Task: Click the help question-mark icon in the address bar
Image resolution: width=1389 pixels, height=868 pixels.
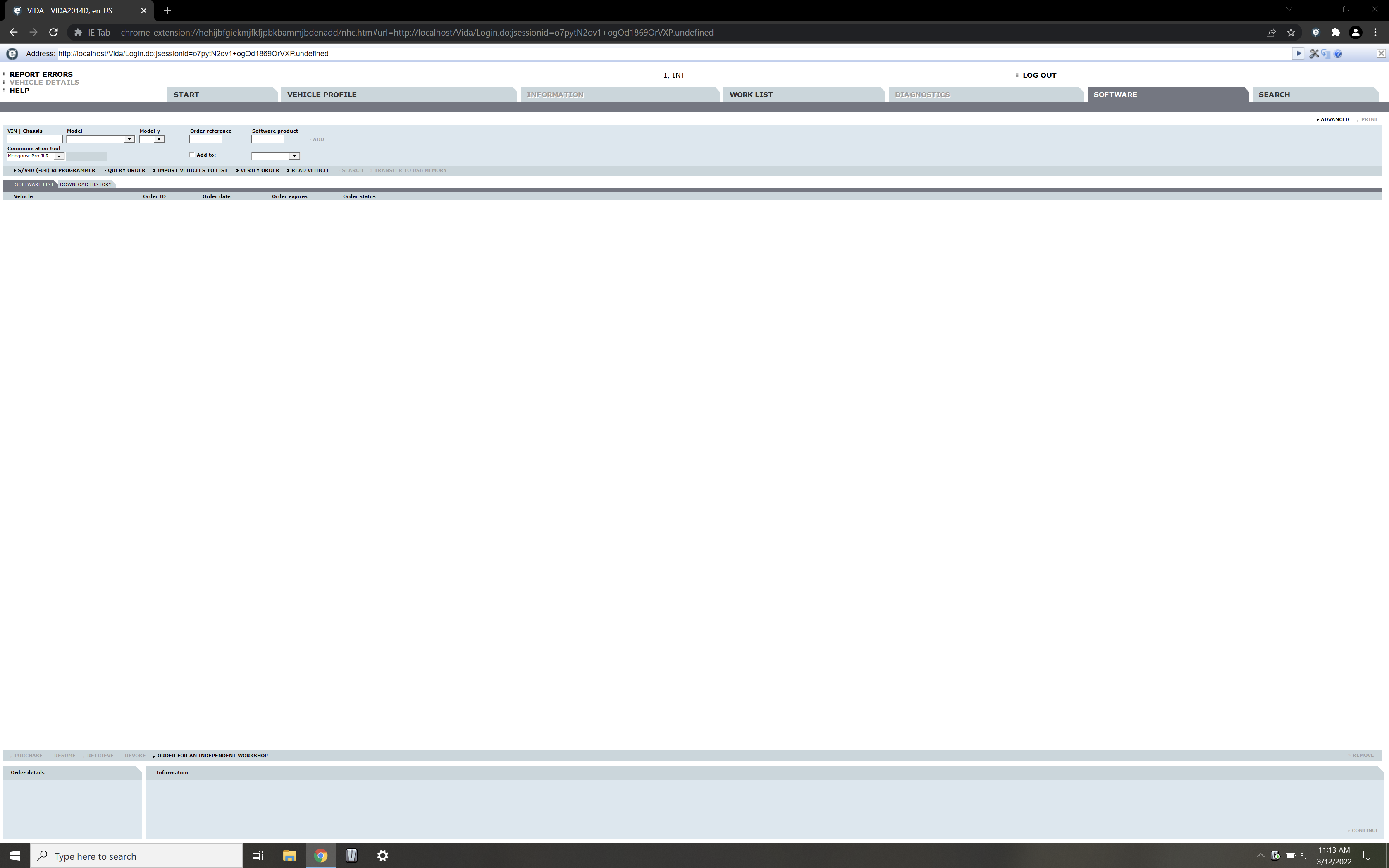Action: [x=1339, y=53]
